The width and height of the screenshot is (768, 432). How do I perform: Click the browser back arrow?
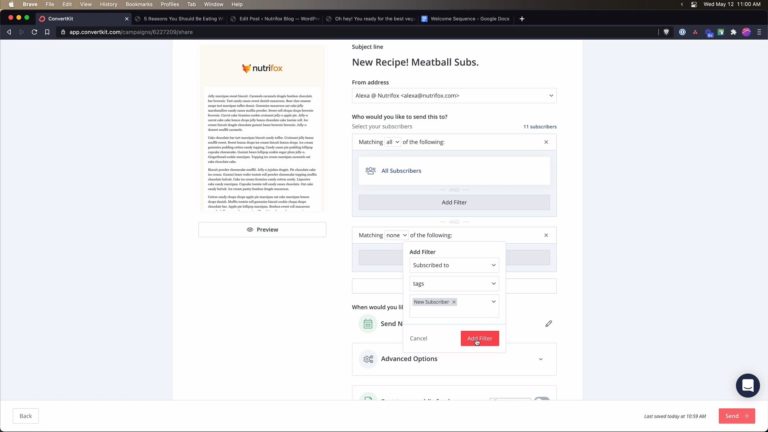coord(9,32)
